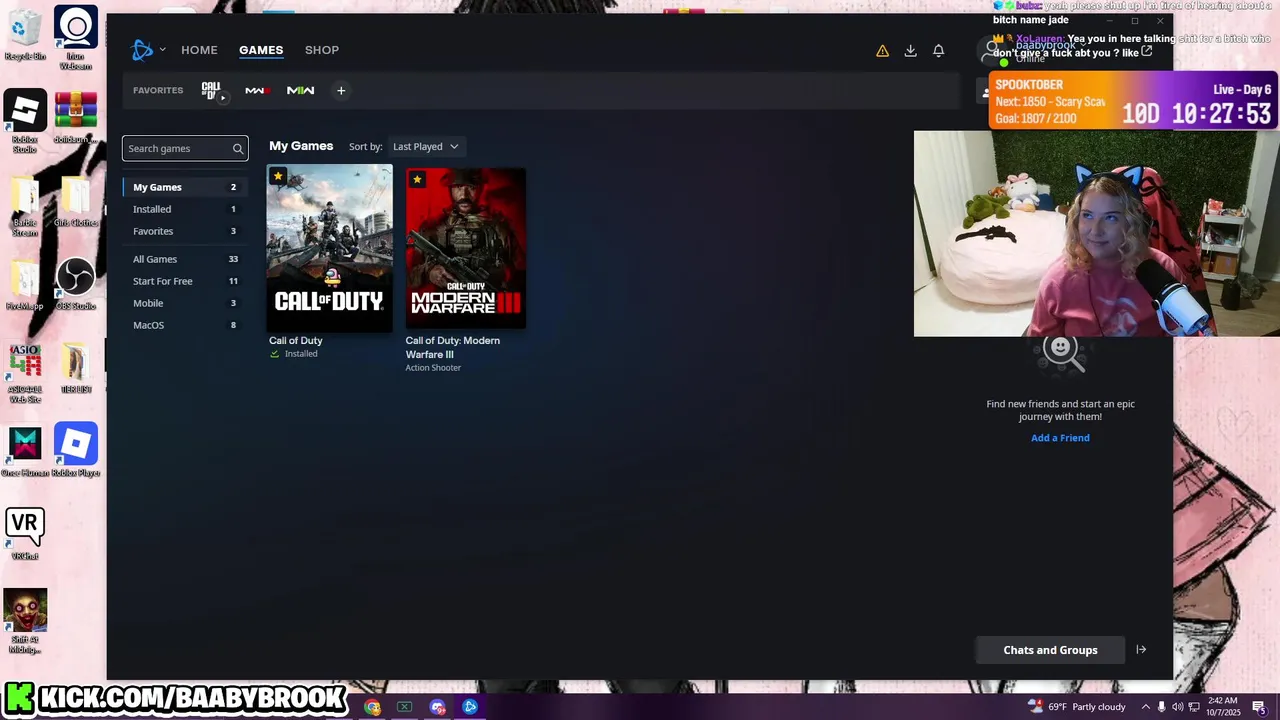Screen dimensions: 1280x720
Task: Open the Sort by Last Played dropdown
Action: [425, 147]
